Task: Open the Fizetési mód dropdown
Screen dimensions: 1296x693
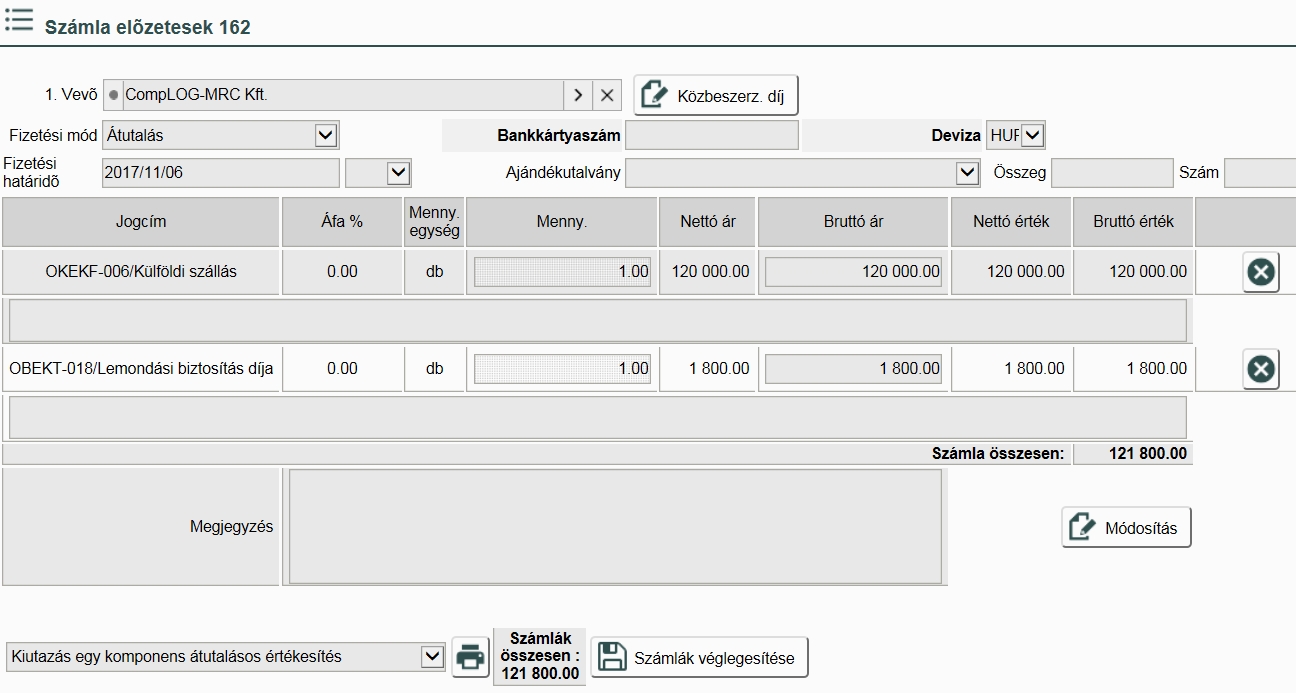Action: 326,135
